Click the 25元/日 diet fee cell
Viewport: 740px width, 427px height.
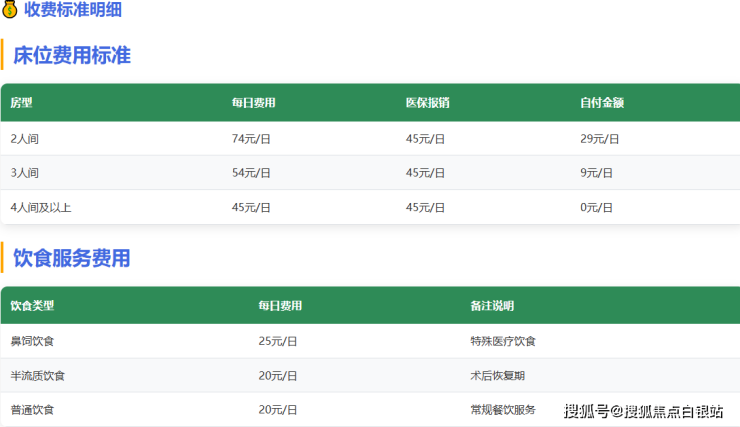(x=278, y=342)
